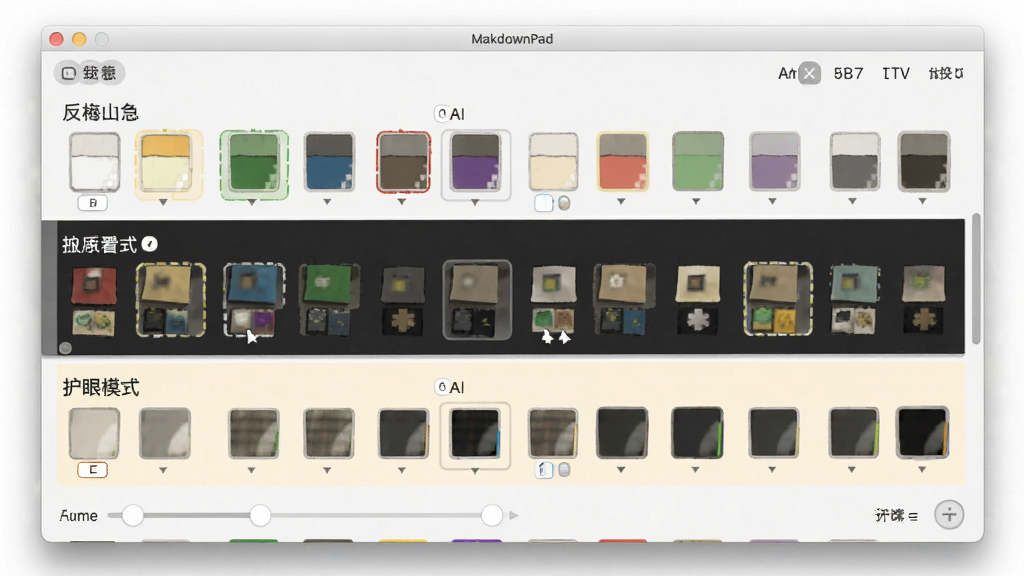Open dropdown under the dark brown-black swatch
Viewport: 1024px width, 576px height.
(922, 202)
